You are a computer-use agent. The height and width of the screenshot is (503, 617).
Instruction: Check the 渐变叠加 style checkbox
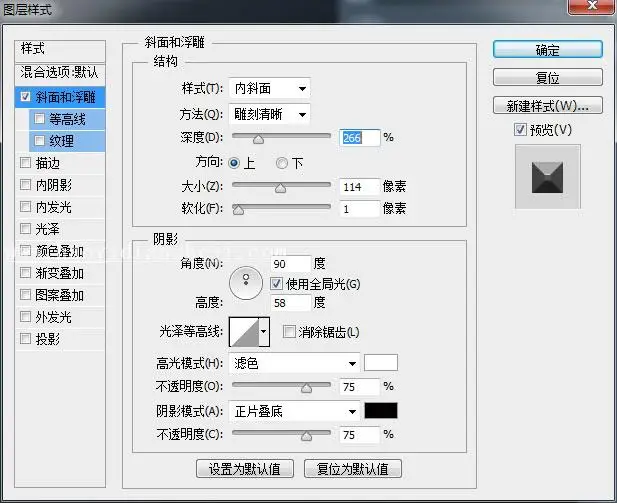click(26, 273)
